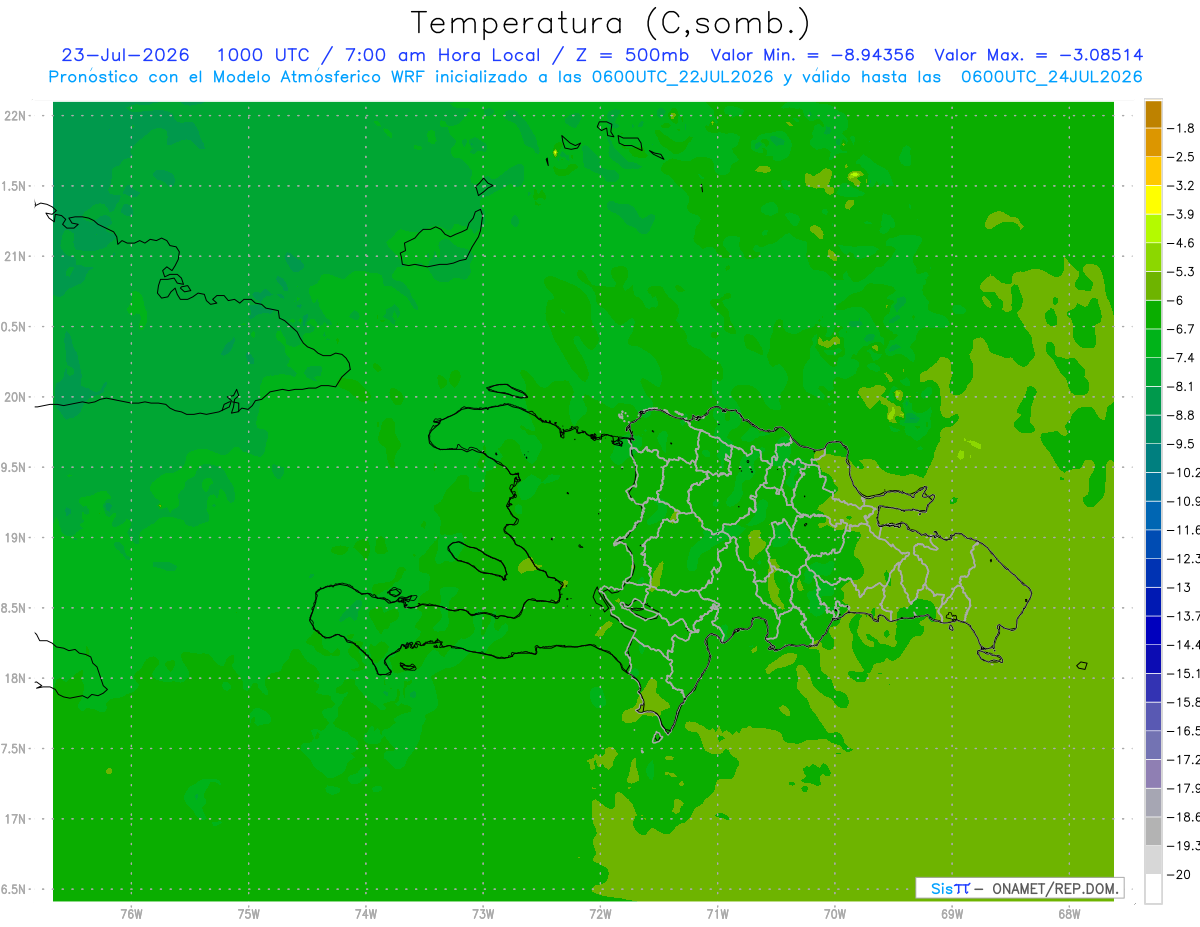
Task: Click gray legend swatch between -18.6 and -19.3
Action: [1153, 831]
